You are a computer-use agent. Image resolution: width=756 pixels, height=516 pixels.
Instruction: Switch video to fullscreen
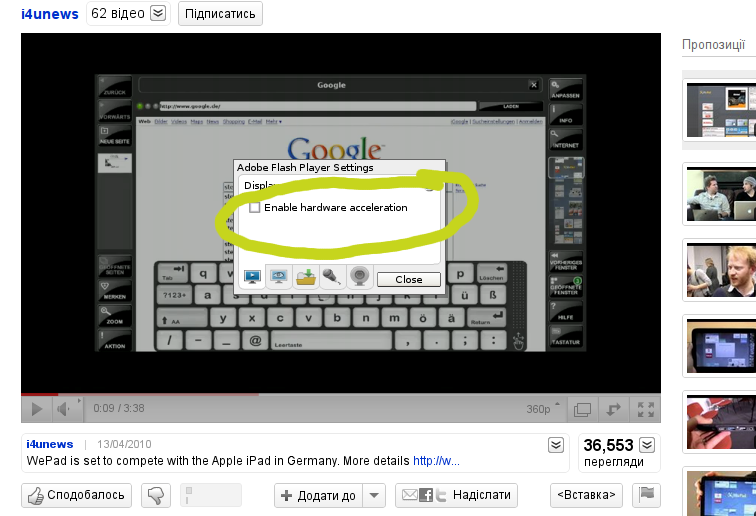coord(646,409)
